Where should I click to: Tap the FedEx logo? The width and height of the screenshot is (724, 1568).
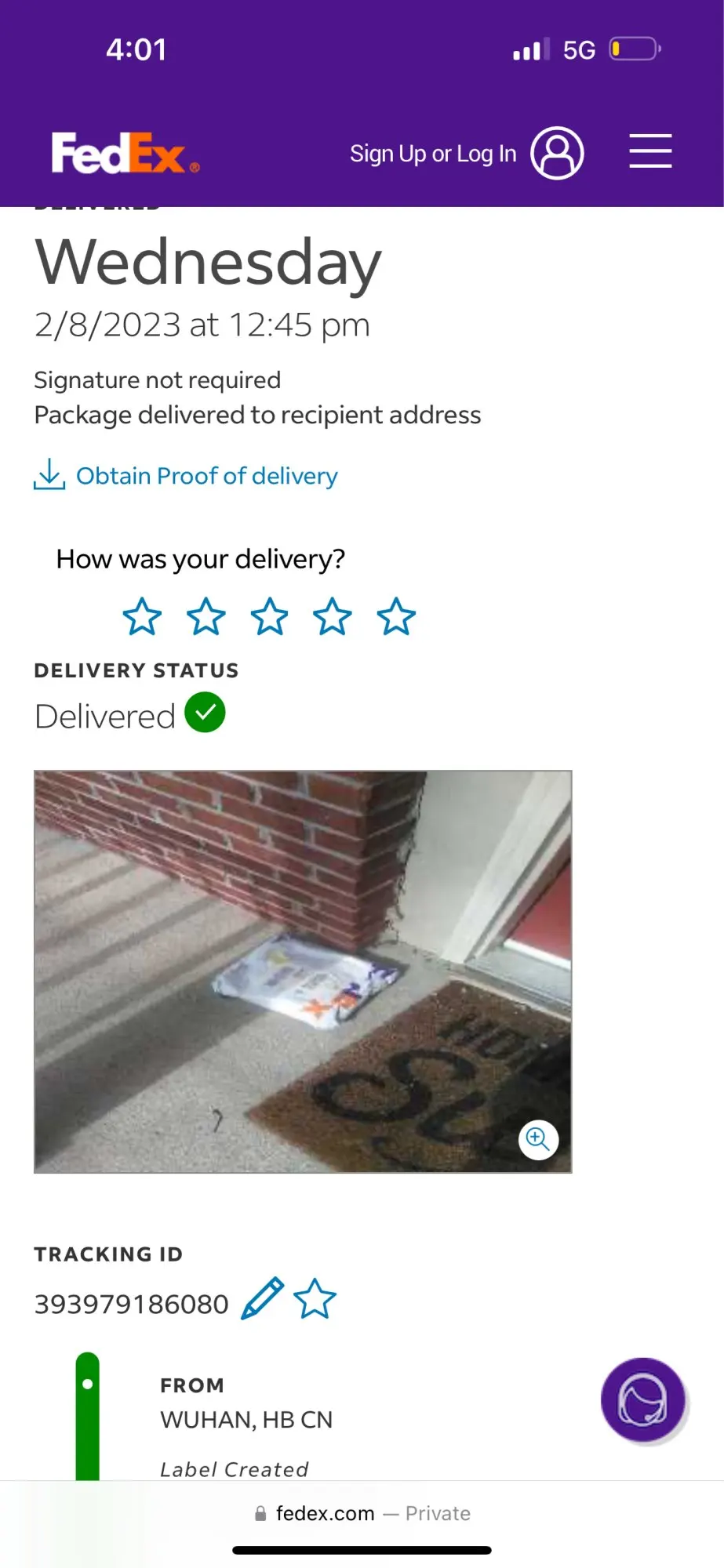(125, 153)
